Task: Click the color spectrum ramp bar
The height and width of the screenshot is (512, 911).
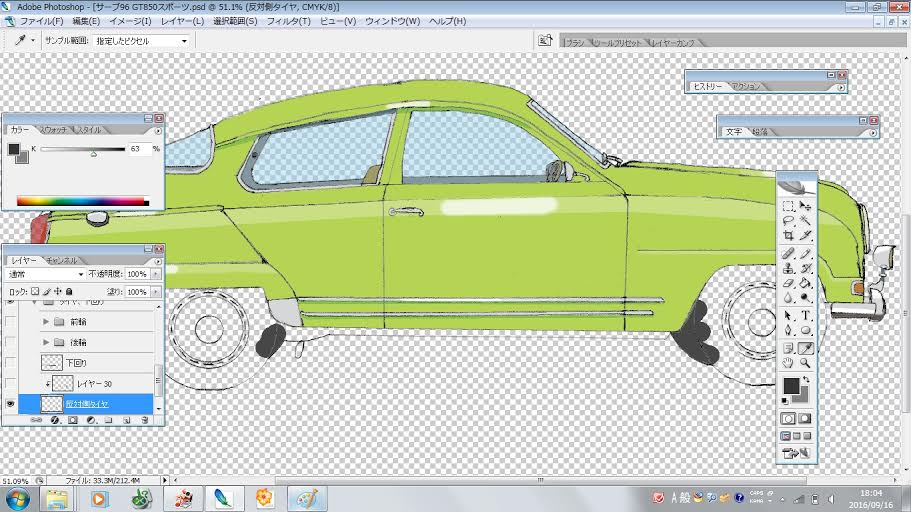Action: [83, 202]
